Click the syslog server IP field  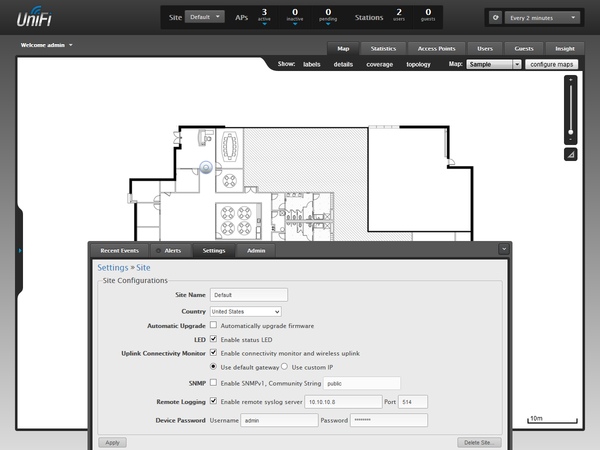click(343, 402)
